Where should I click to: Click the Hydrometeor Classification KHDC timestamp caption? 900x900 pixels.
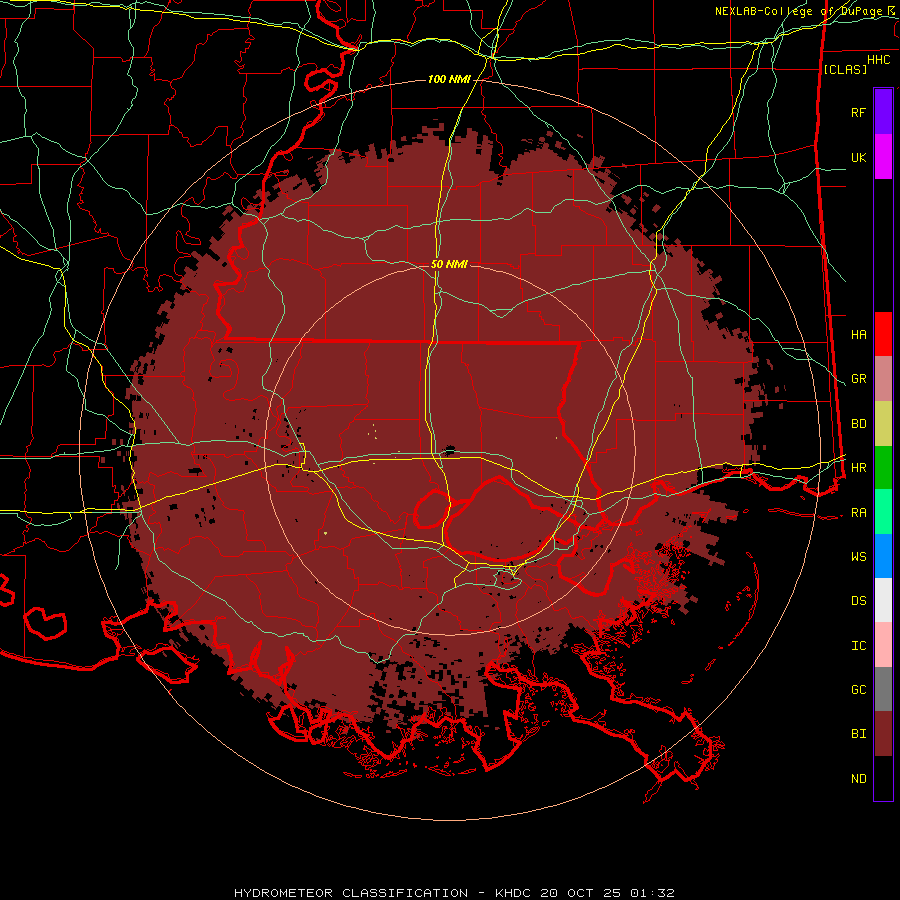click(454, 893)
